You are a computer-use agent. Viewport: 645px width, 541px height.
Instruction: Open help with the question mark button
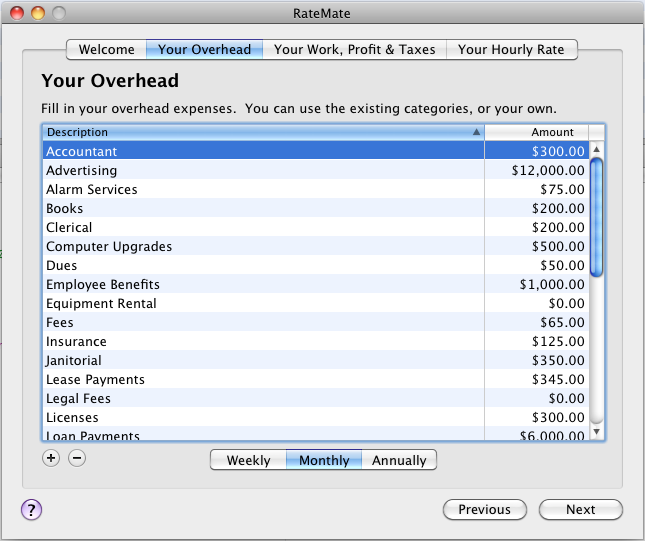(x=32, y=509)
